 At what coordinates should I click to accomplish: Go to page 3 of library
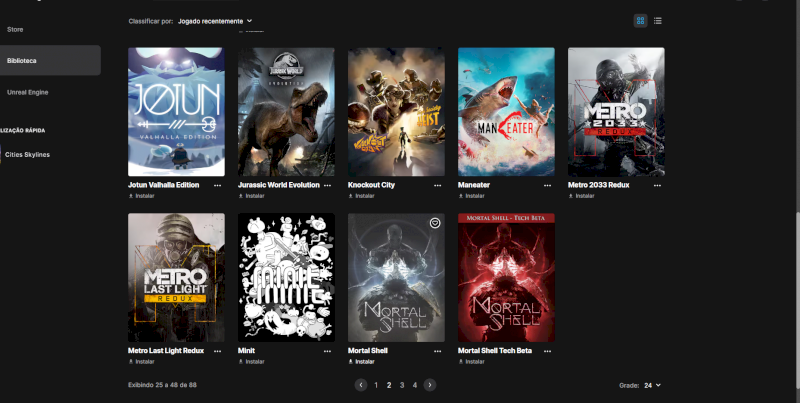tap(402, 384)
